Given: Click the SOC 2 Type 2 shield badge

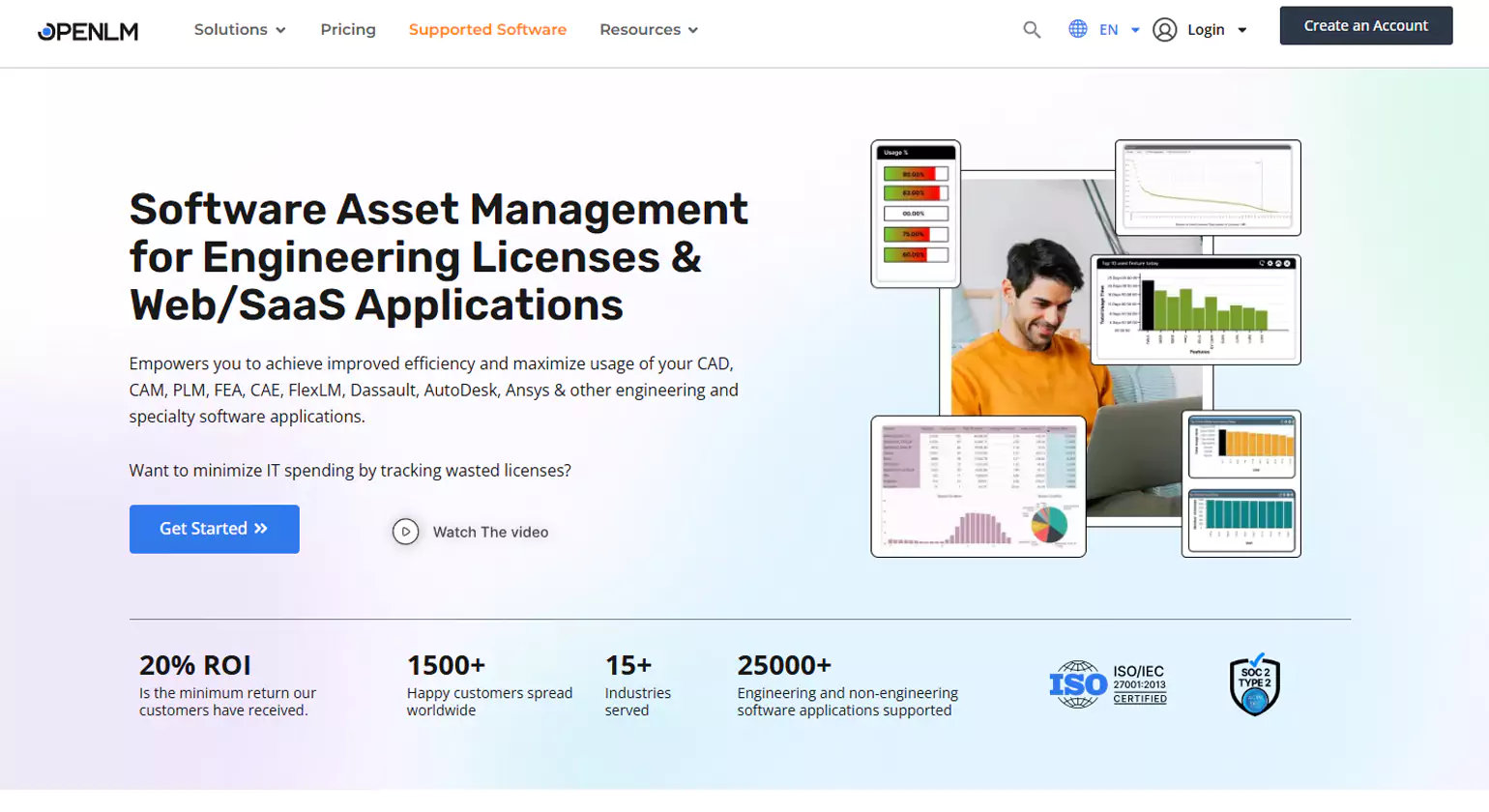Looking at the screenshot, I should pyautogui.click(x=1255, y=684).
